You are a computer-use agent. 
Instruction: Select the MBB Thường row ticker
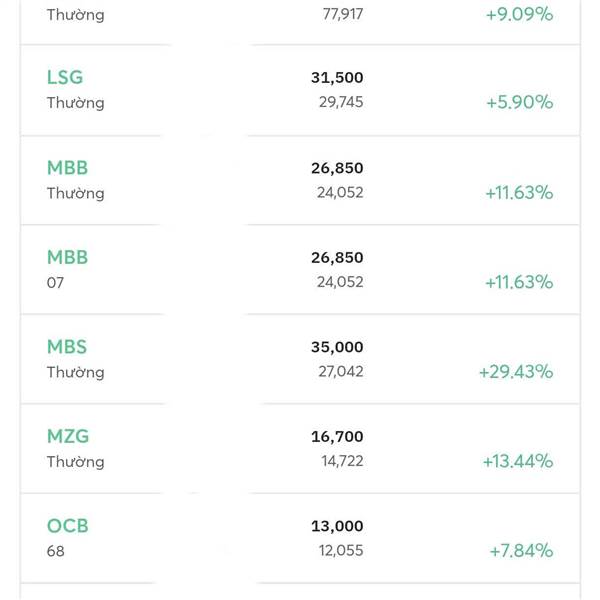pyautogui.click(x=67, y=168)
